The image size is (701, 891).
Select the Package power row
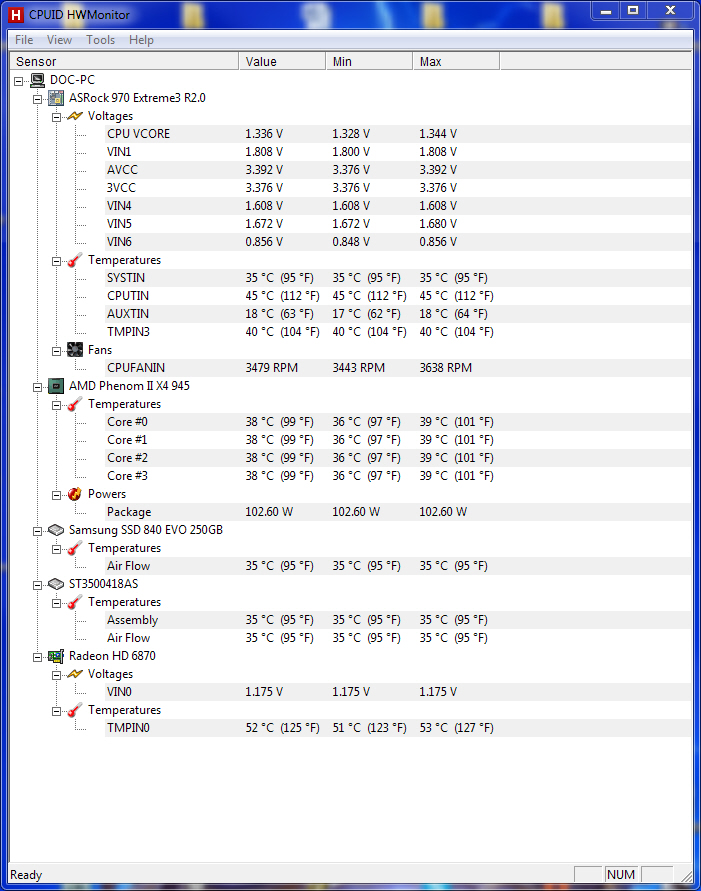[x=398, y=512]
